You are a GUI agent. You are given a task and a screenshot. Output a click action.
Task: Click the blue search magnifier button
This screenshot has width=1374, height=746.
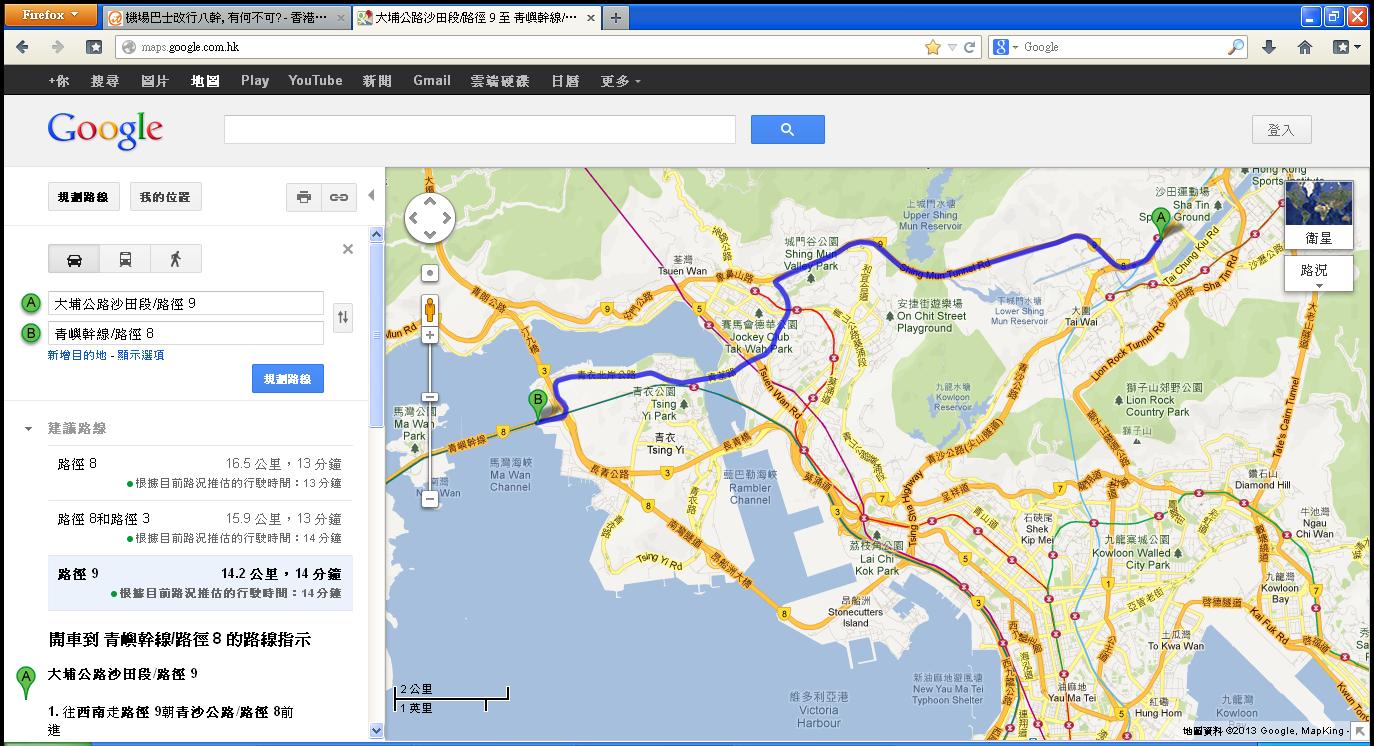point(788,129)
